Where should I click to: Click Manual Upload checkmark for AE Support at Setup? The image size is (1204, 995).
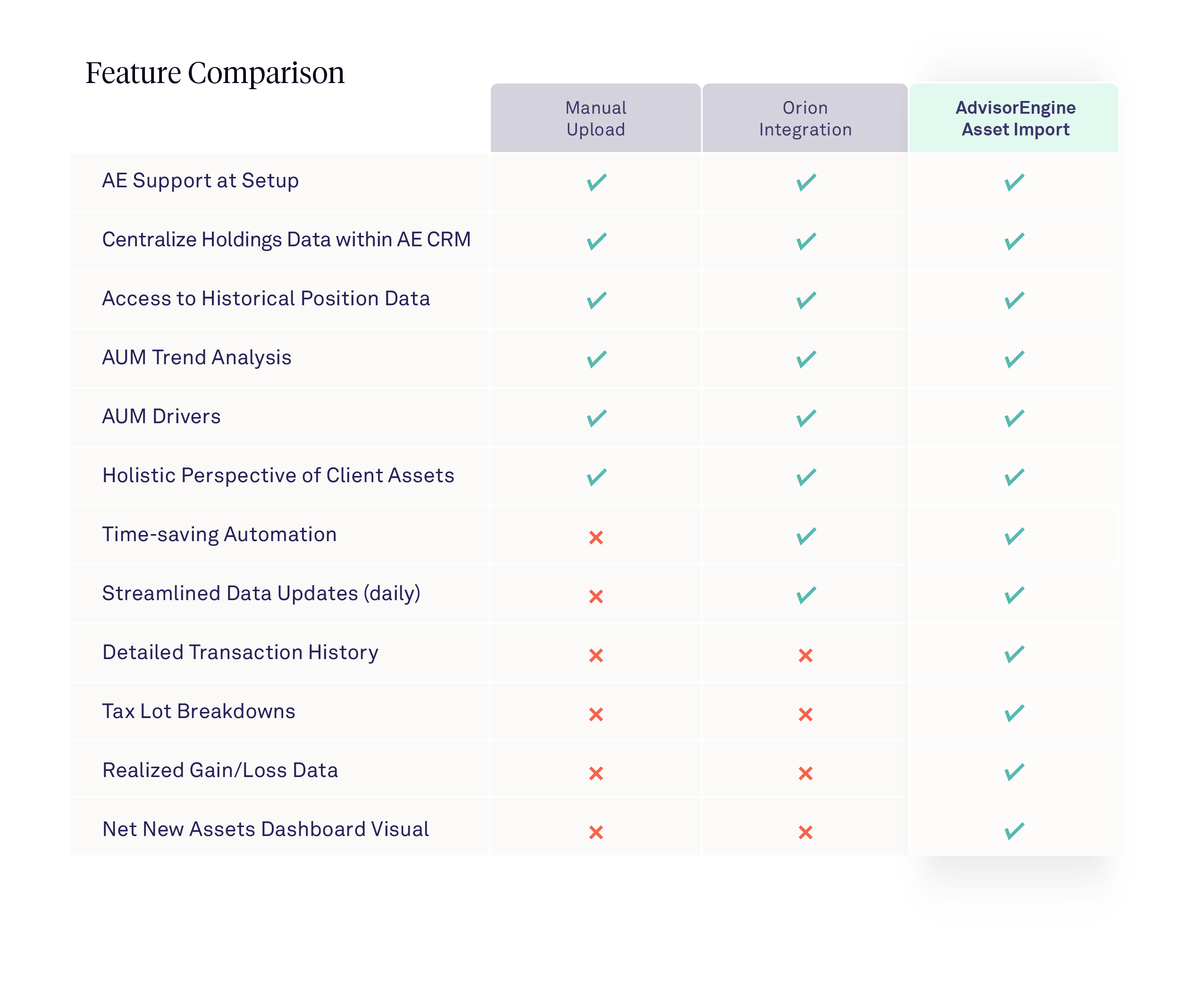tap(596, 182)
